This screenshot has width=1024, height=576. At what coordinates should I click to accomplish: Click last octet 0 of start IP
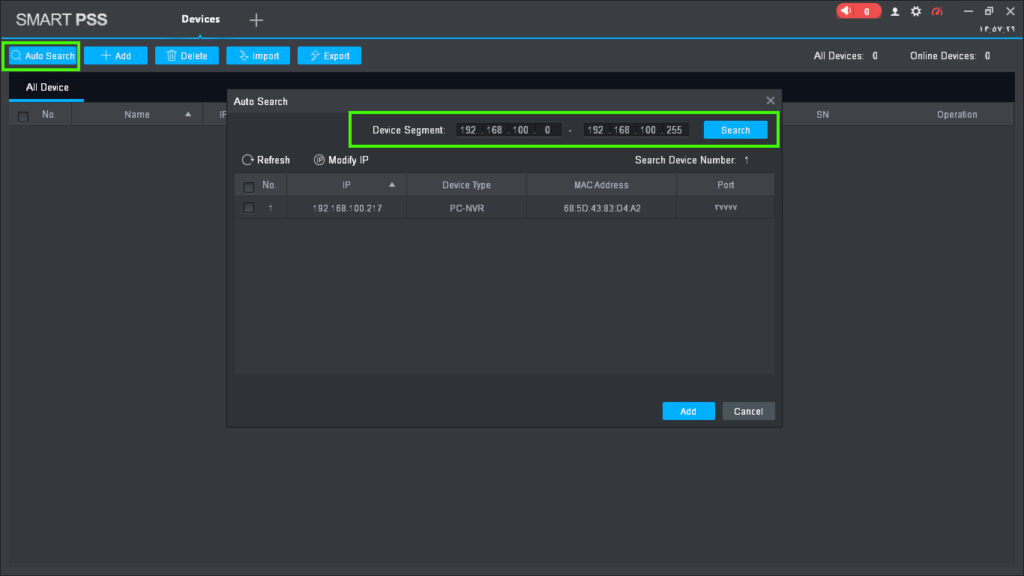(x=547, y=130)
